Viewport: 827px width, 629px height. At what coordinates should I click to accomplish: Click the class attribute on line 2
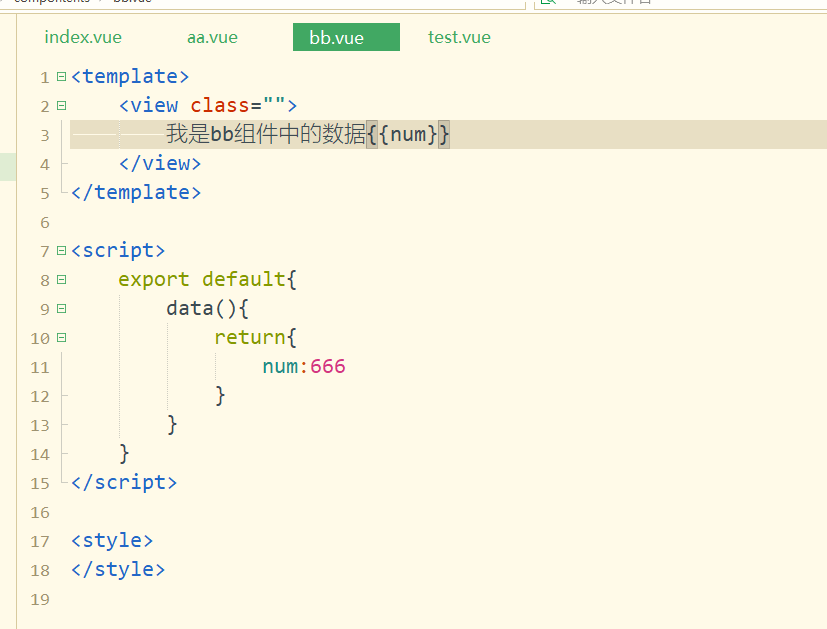(x=219, y=105)
